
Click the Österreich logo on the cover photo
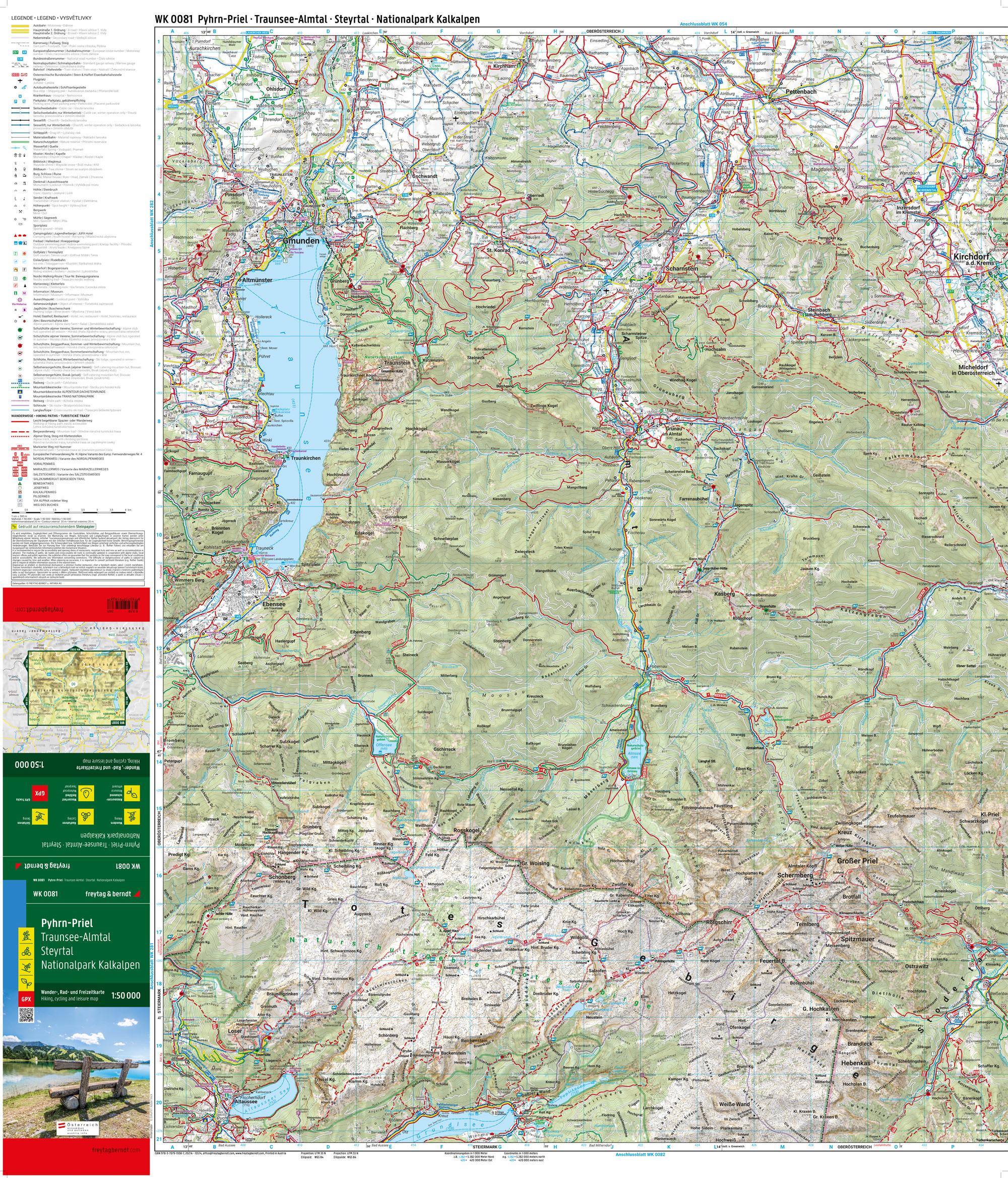(x=79, y=1128)
